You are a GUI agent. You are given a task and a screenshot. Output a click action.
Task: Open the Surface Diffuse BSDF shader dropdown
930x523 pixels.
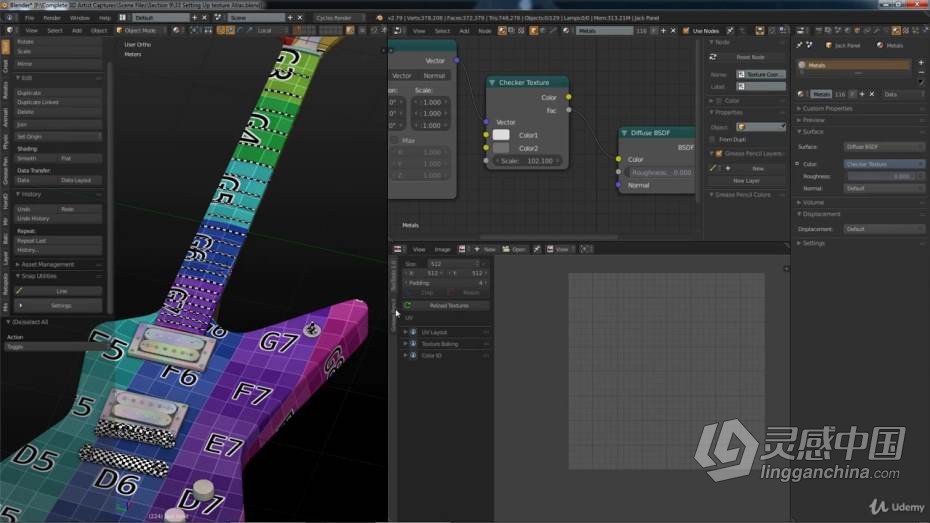coord(884,146)
